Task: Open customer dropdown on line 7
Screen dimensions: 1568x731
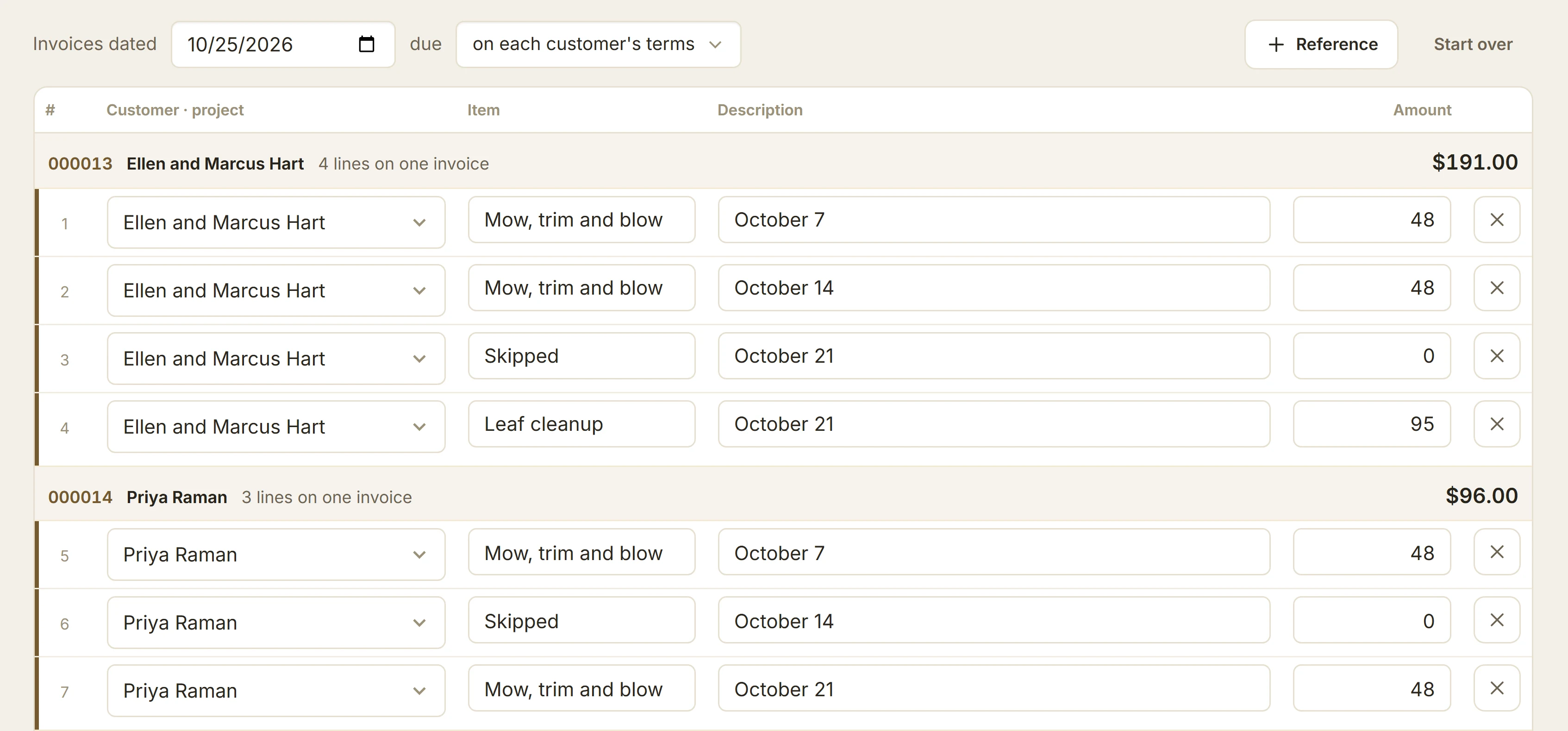Action: [276, 691]
